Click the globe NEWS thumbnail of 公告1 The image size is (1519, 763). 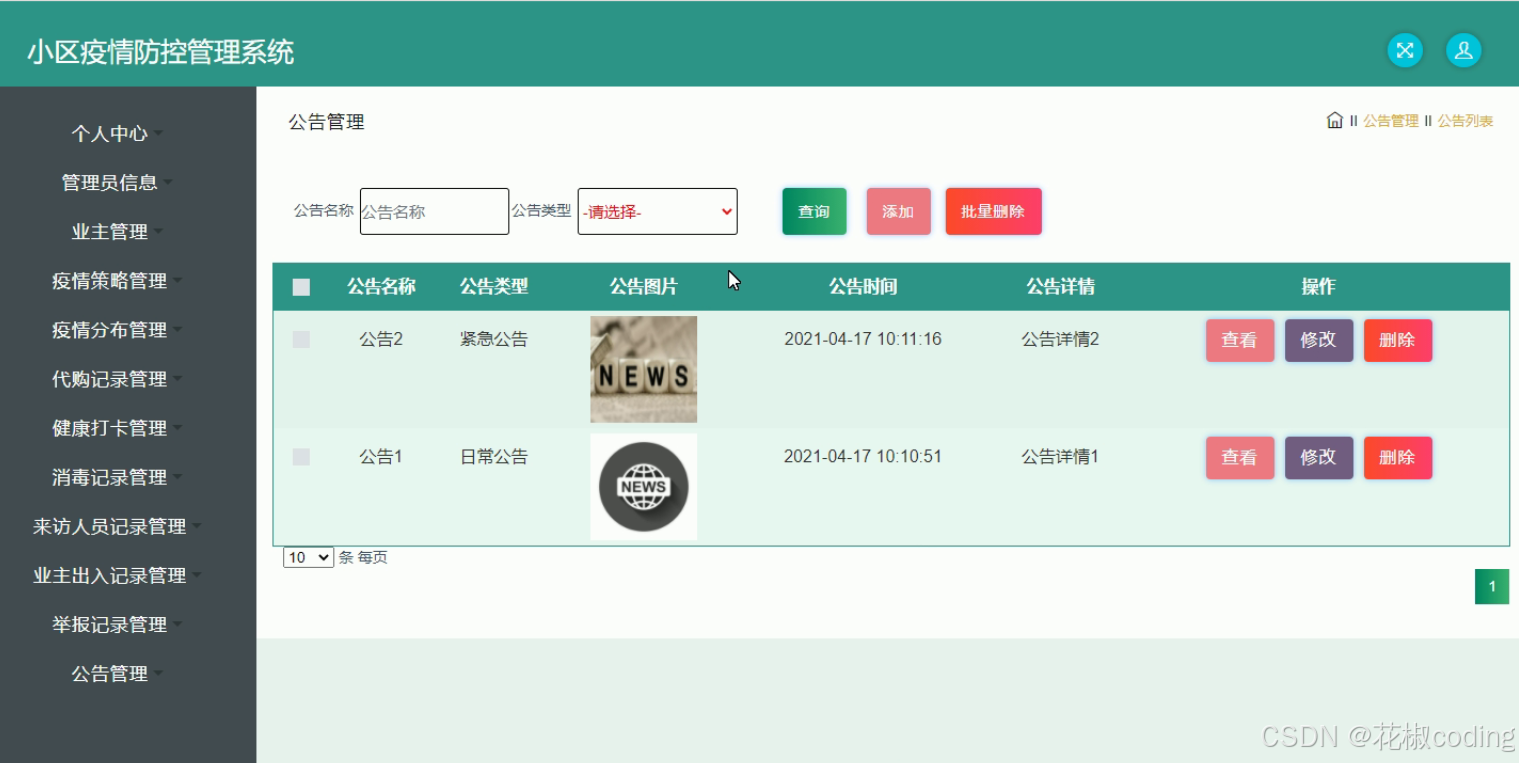pos(643,487)
